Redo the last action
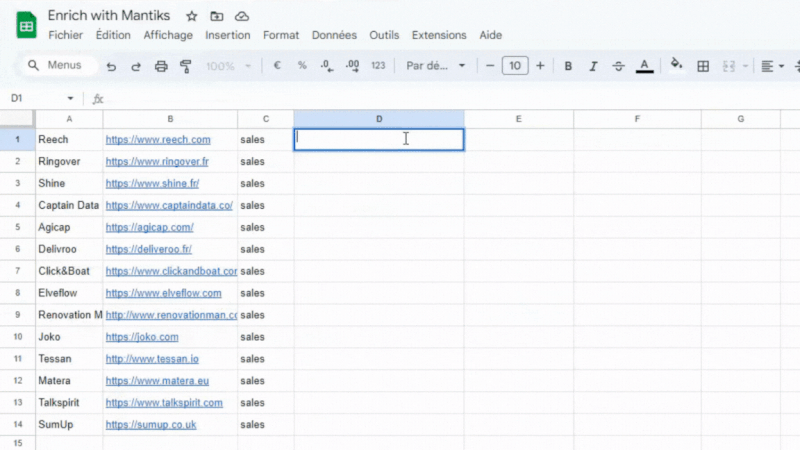 (x=136, y=66)
